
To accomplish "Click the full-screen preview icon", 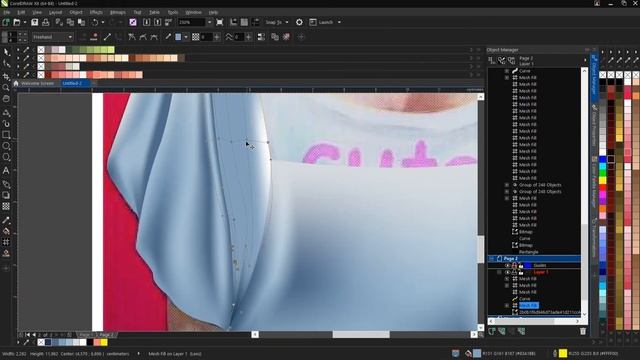I will (x=220, y=22).
